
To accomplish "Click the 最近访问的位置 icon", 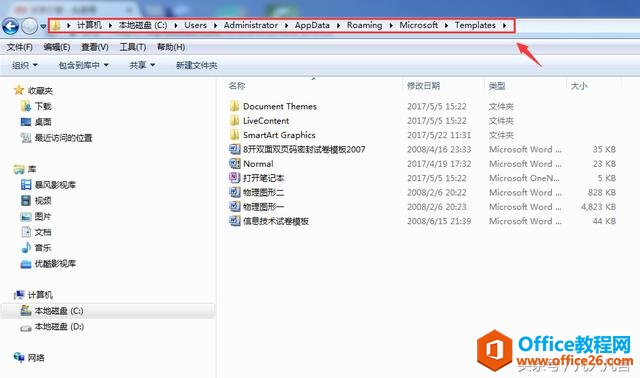I will (26, 138).
